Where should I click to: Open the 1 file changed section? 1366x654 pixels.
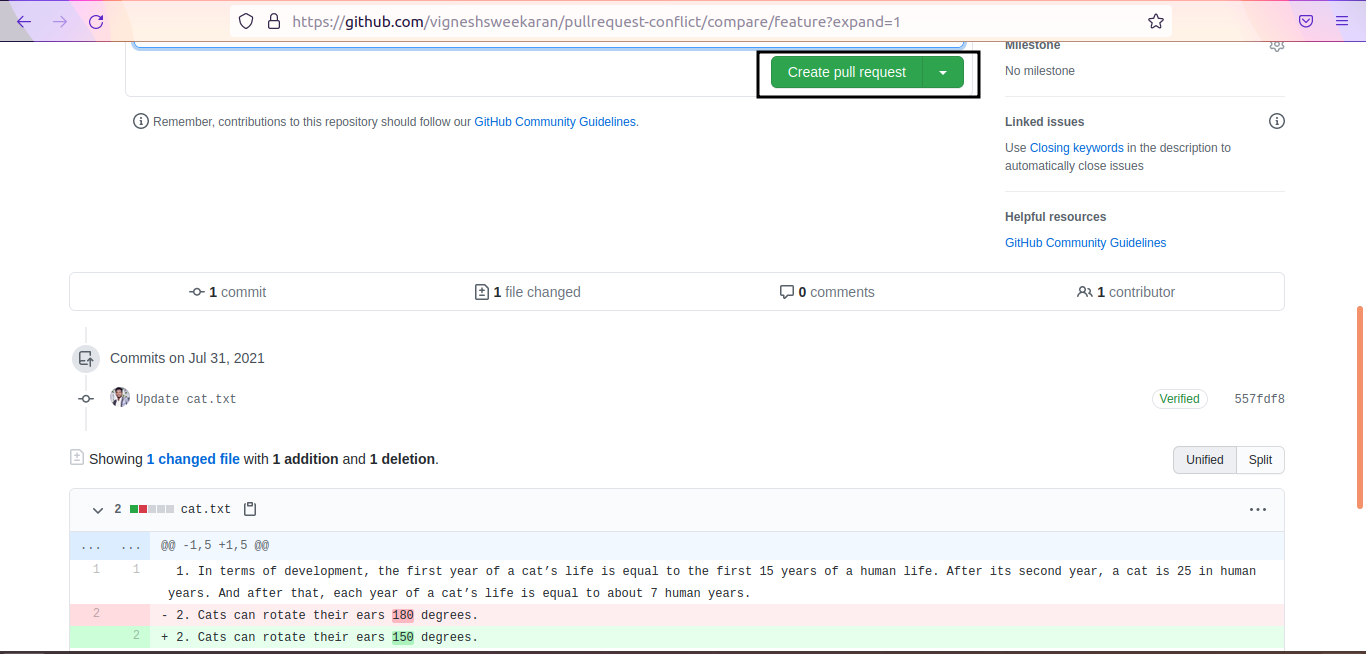(527, 291)
